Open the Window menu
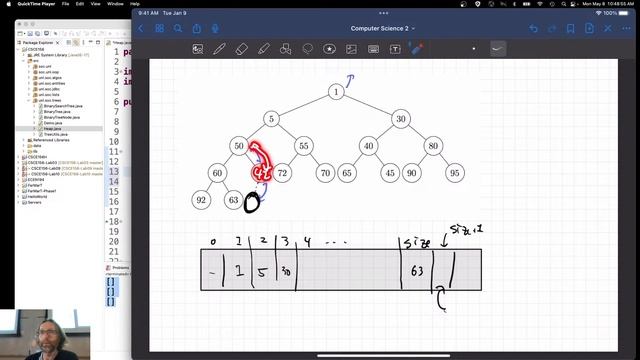640x360 pixels. 115,4
